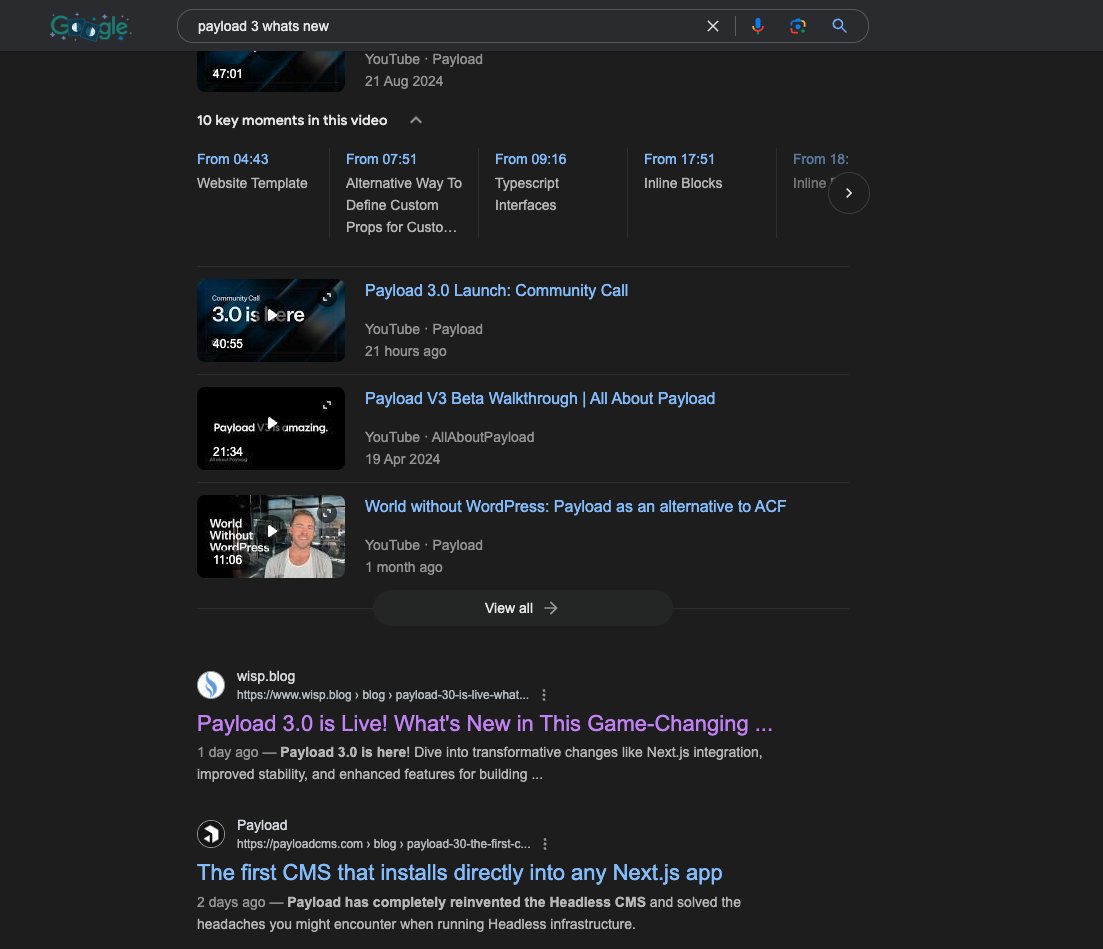Expand preview on Payload V3 amazing thumbnail
The height and width of the screenshot is (949, 1103).
click(327, 405)
